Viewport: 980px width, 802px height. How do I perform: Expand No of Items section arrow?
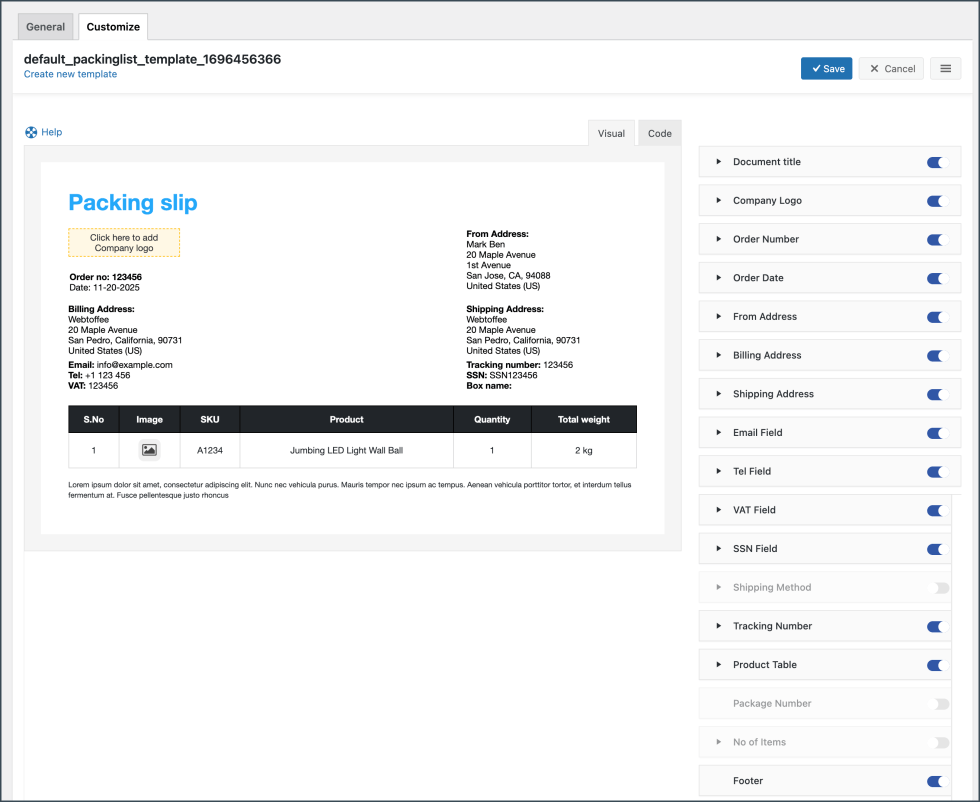719,743
